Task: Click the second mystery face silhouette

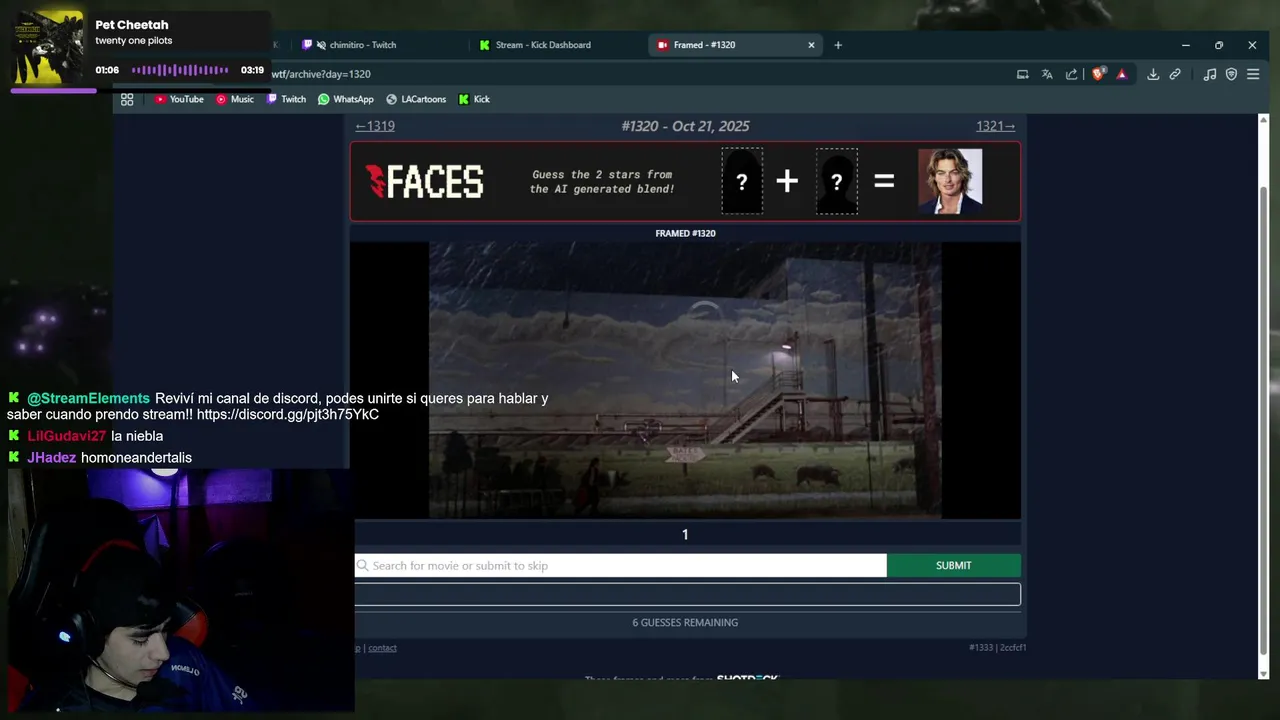Action: (837, 181)
